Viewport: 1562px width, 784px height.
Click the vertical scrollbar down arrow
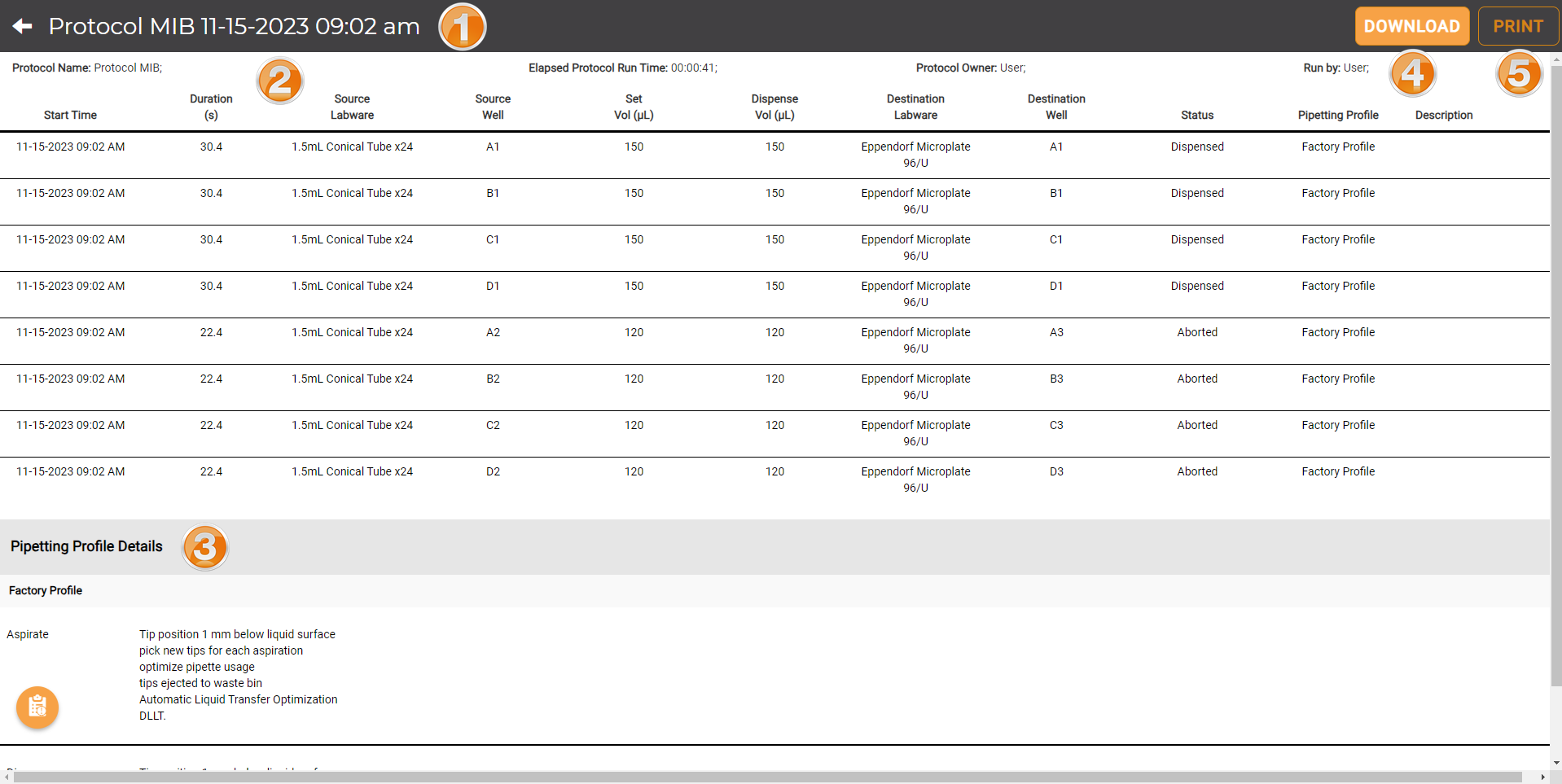pyautogui.click(x=1556, y=763)
